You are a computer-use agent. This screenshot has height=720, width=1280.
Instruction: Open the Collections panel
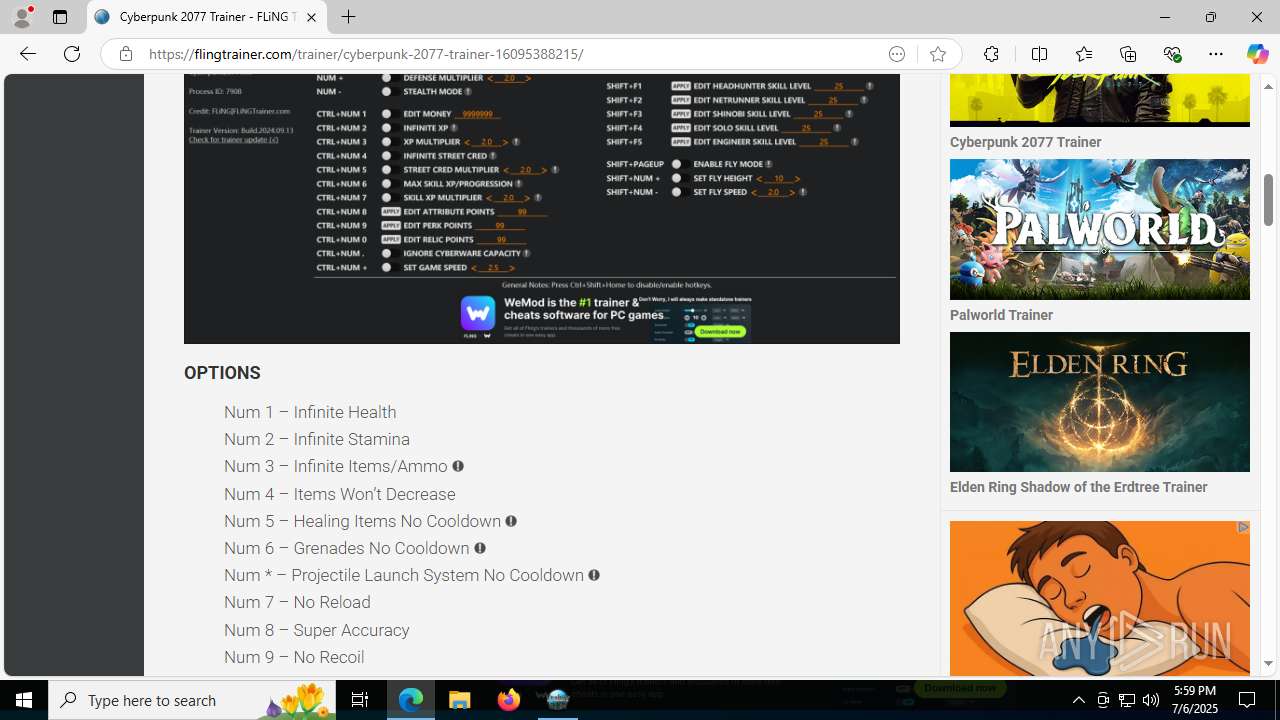click(1127, 54)
